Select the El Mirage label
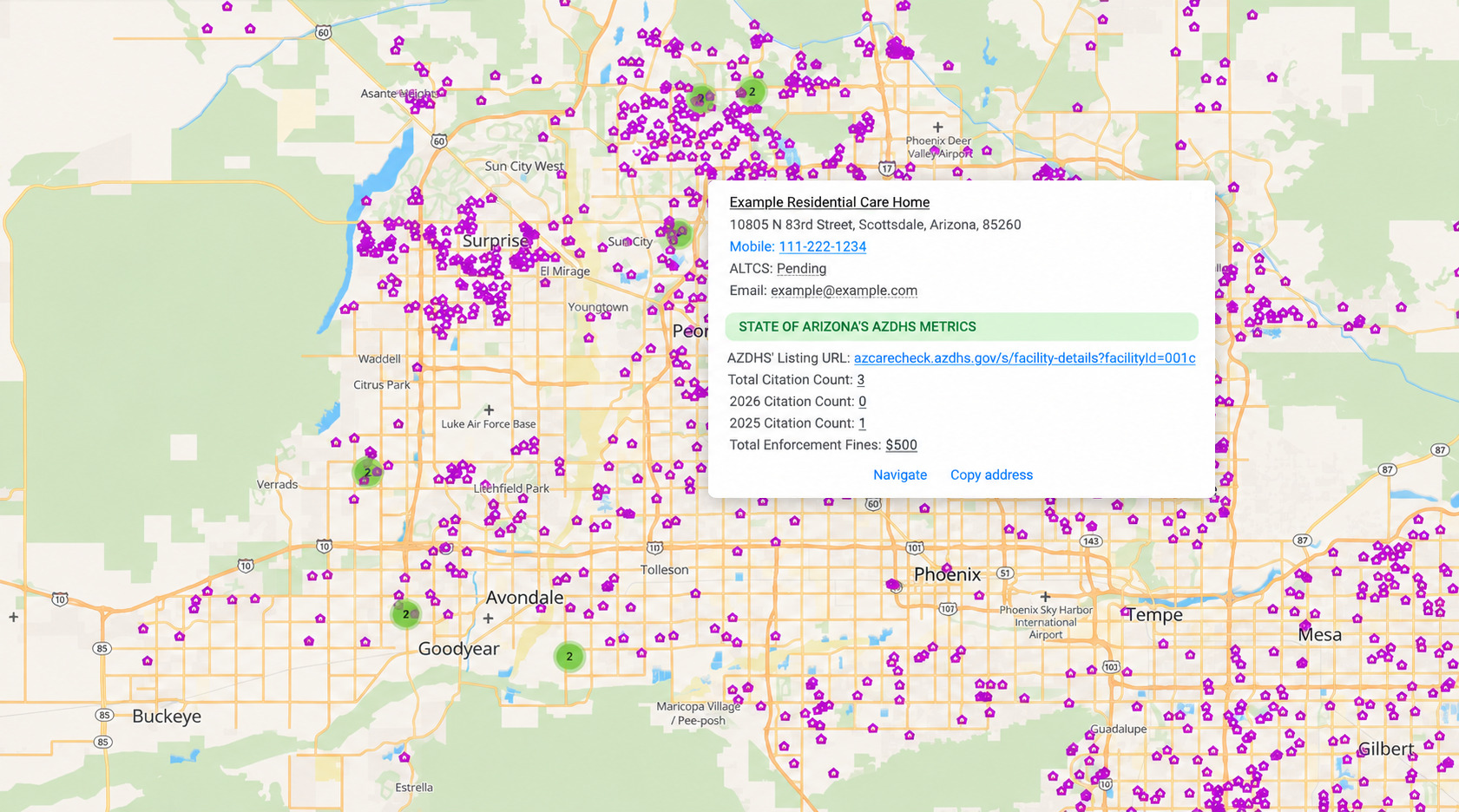 (x=565, y=271)
